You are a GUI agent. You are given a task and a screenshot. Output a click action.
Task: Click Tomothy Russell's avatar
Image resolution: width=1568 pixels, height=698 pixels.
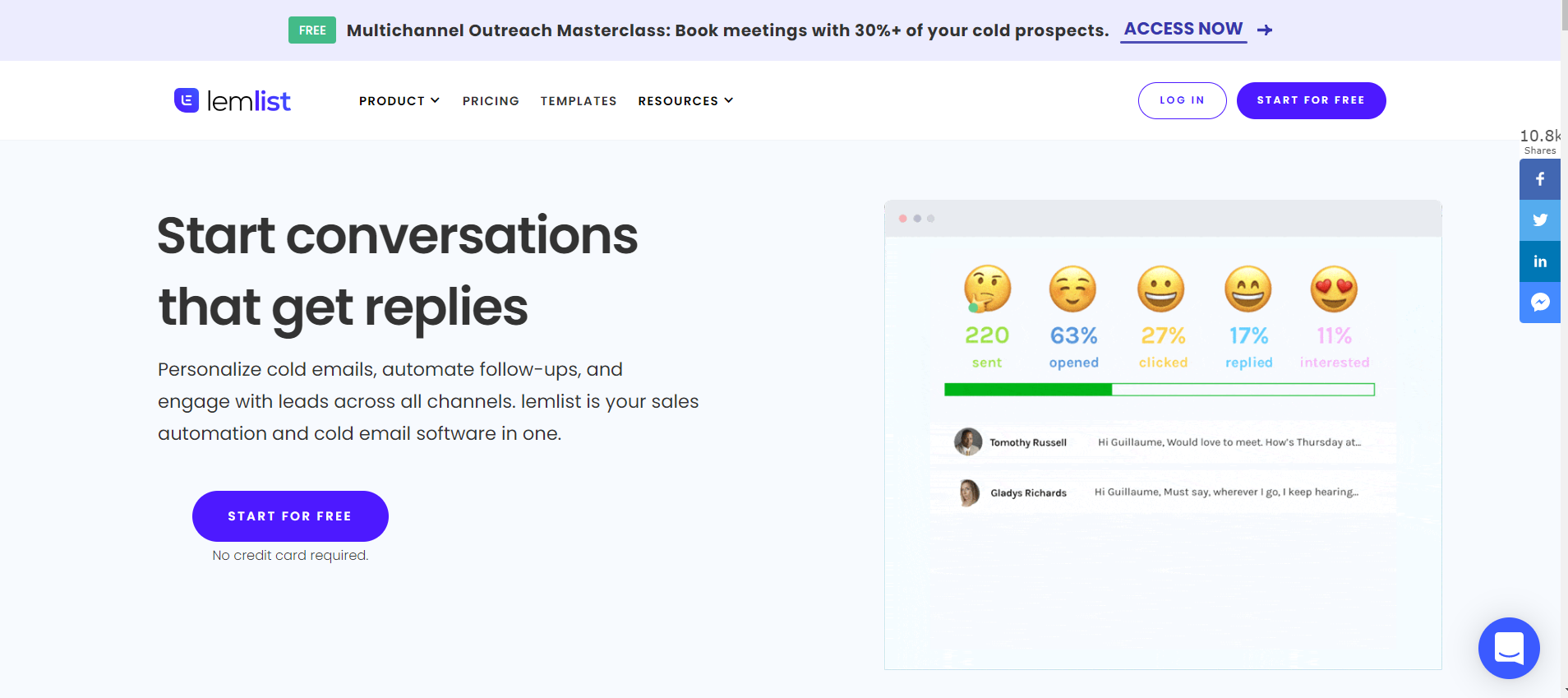[x=968, y=441]
